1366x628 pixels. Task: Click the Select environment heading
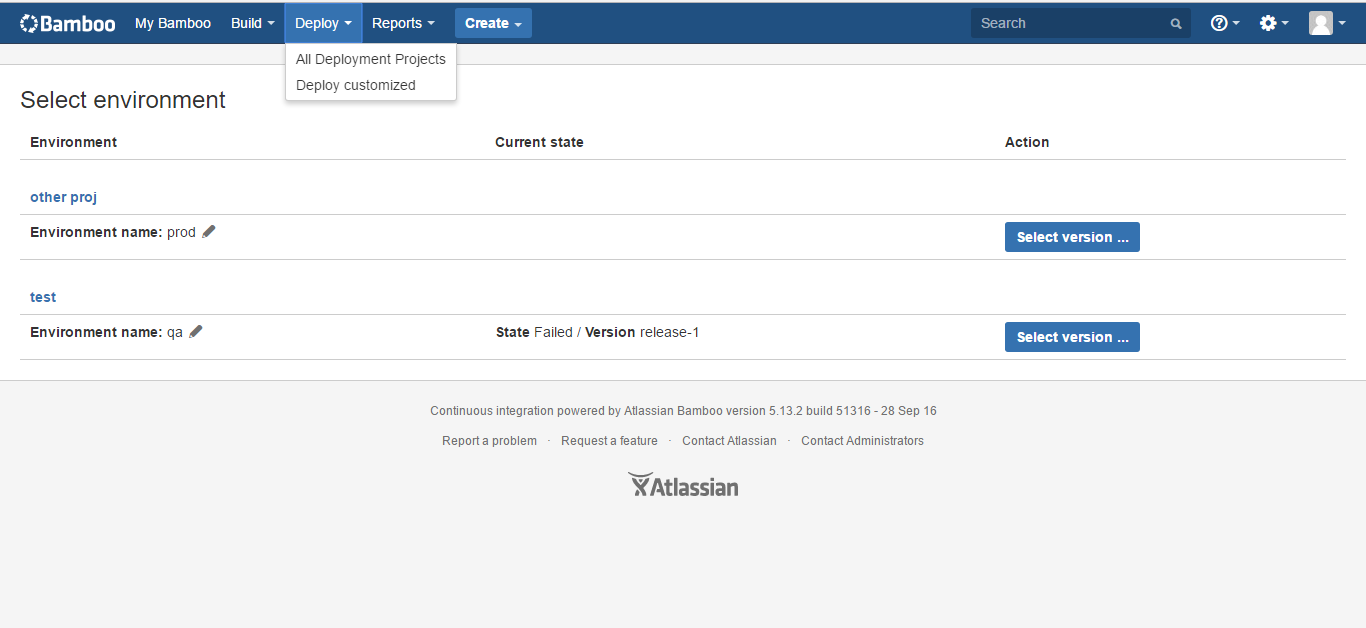tap(123, 100)
